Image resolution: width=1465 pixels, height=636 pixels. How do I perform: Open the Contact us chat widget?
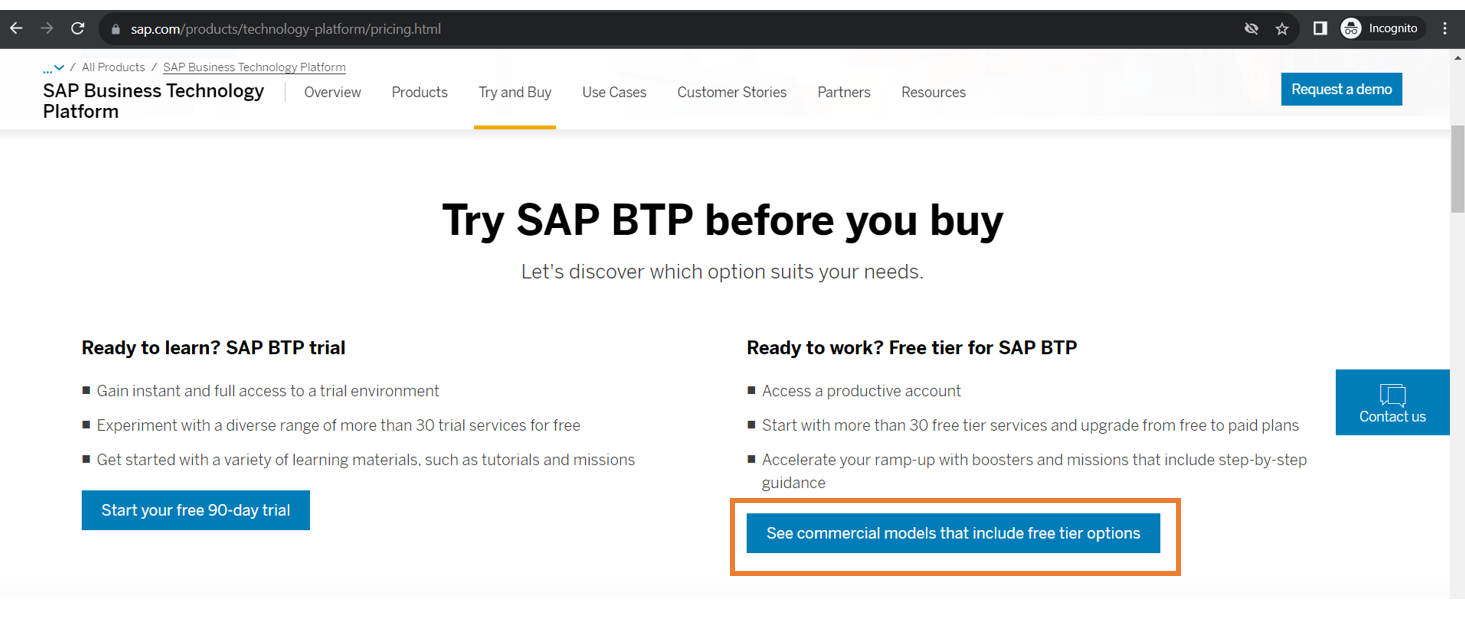tap(1392, 402)
